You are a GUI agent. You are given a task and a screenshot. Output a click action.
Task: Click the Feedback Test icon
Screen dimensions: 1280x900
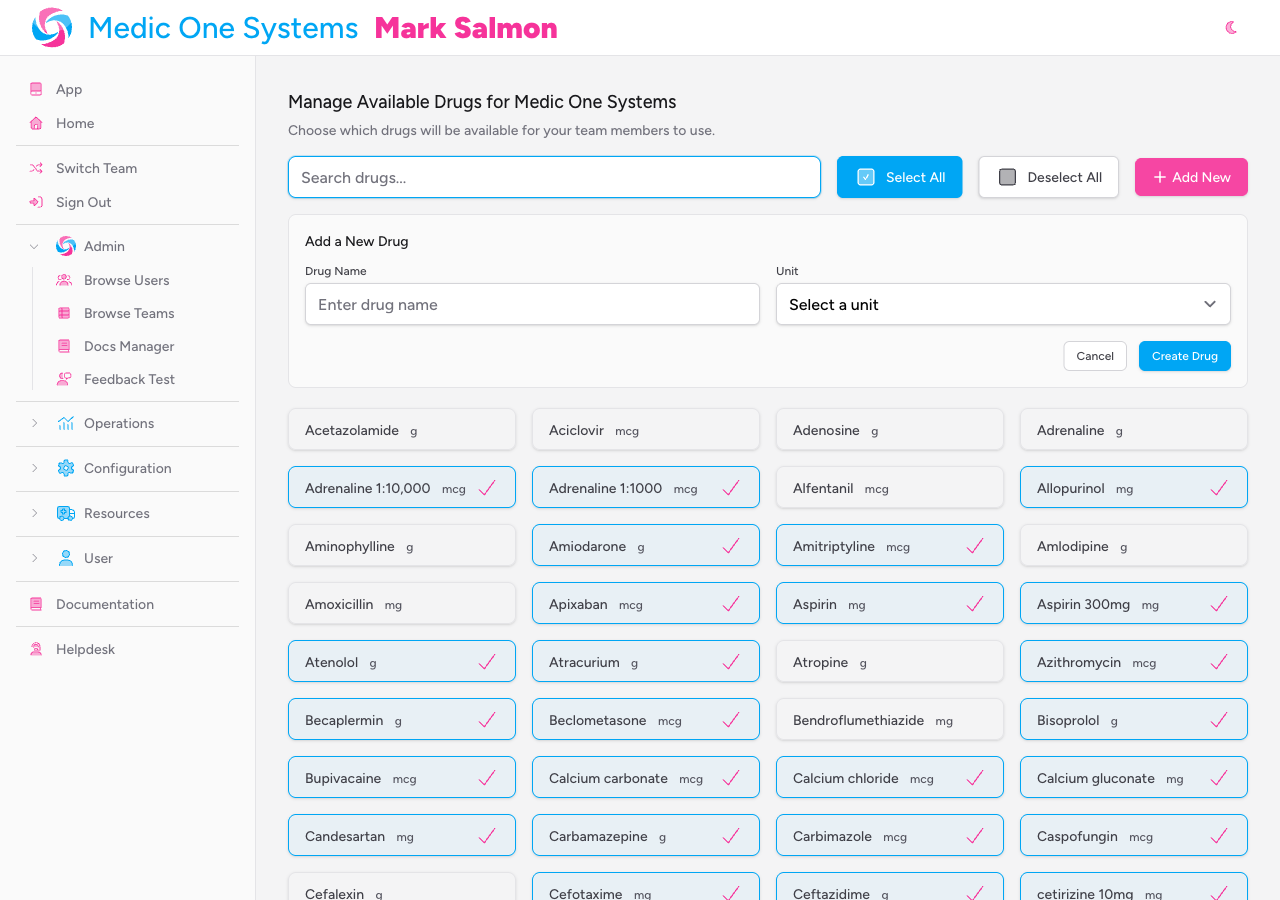tap(64, 379)
